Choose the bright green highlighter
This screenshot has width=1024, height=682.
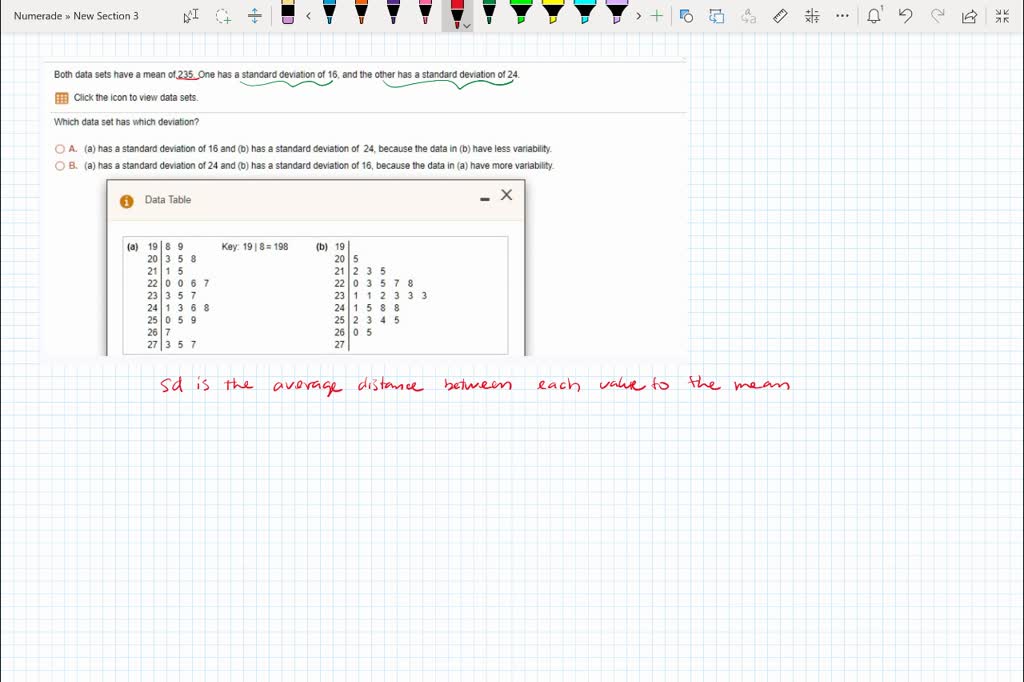(x=521, y=12)
